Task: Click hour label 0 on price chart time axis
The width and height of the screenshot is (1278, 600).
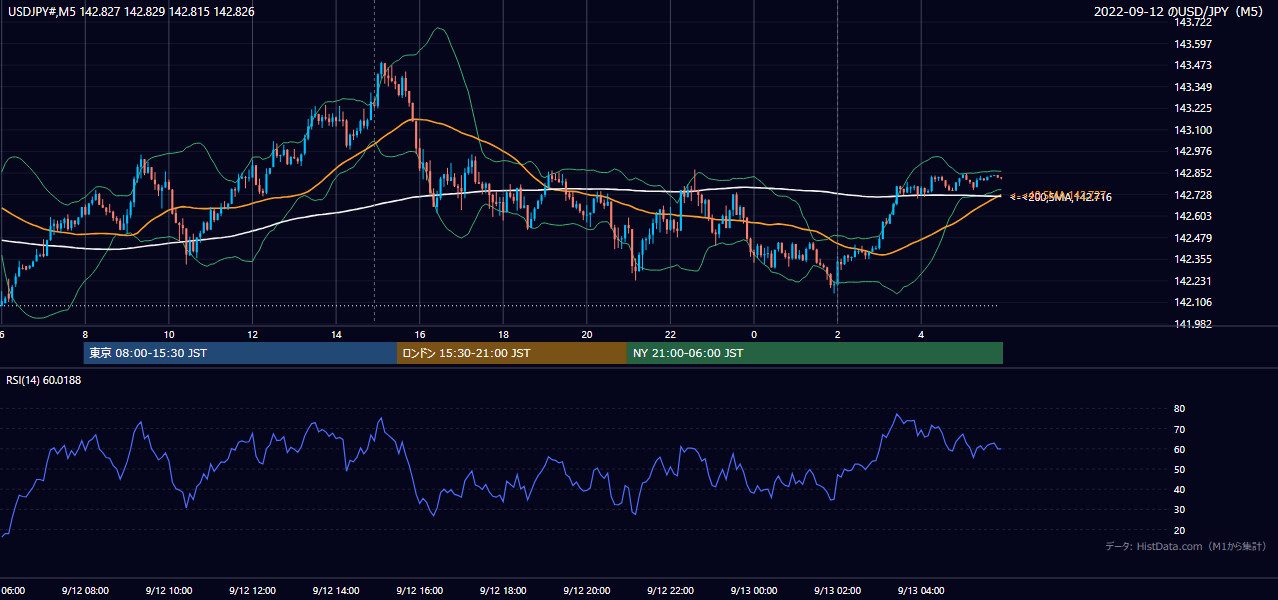Action: click(754, 334)
